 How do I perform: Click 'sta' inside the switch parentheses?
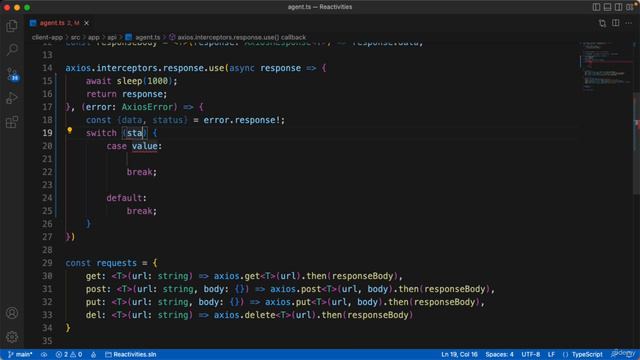(135, 133)
